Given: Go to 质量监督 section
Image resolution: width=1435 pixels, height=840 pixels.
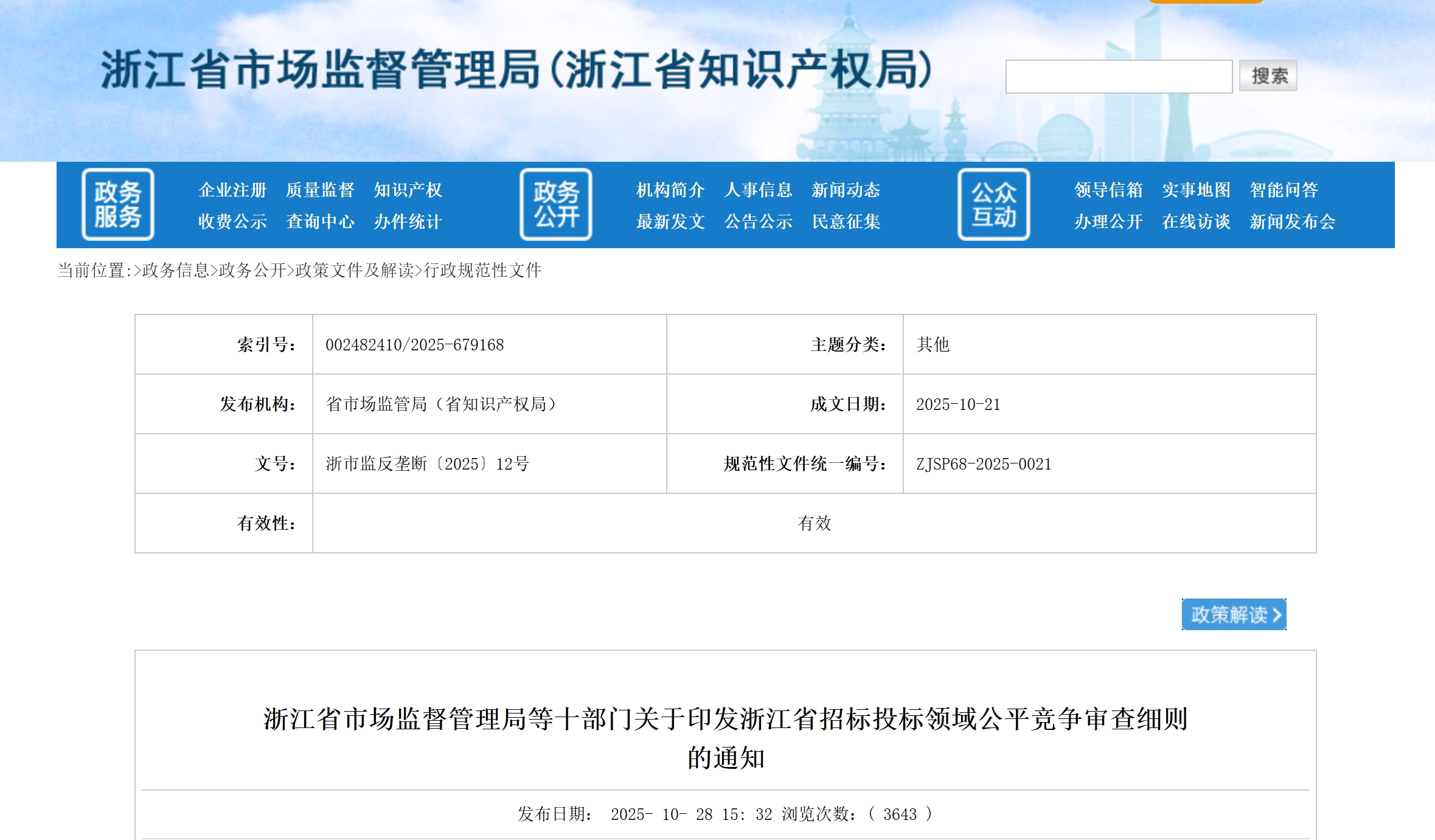Looking at the screenshot, I should [x=320, y=190].
